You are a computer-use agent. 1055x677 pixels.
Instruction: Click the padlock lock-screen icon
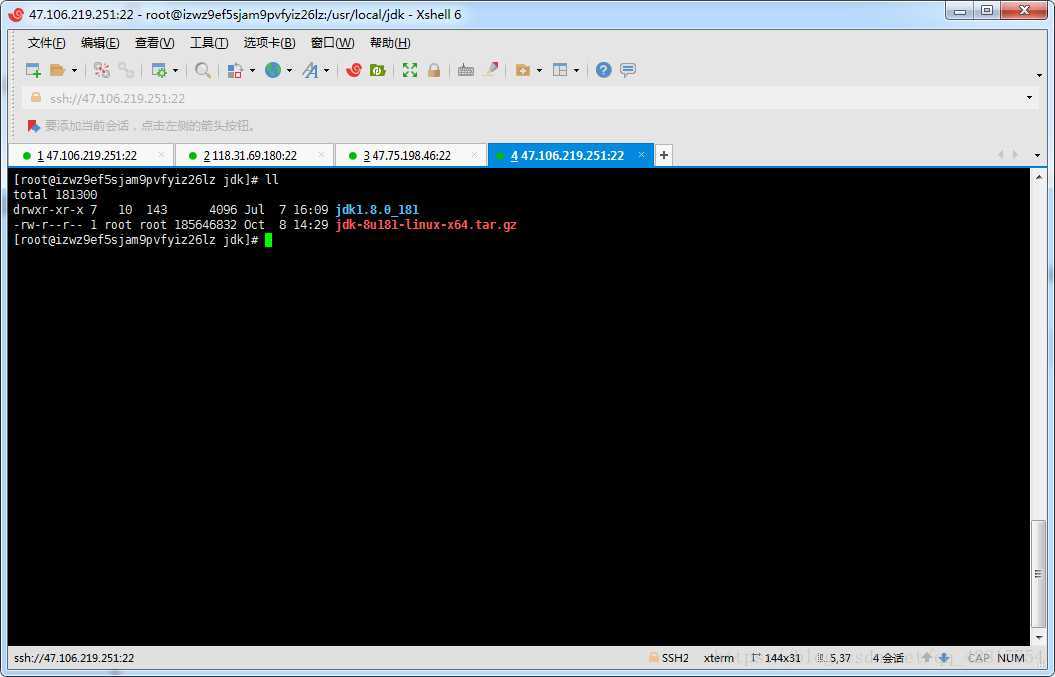pos(434,70)
